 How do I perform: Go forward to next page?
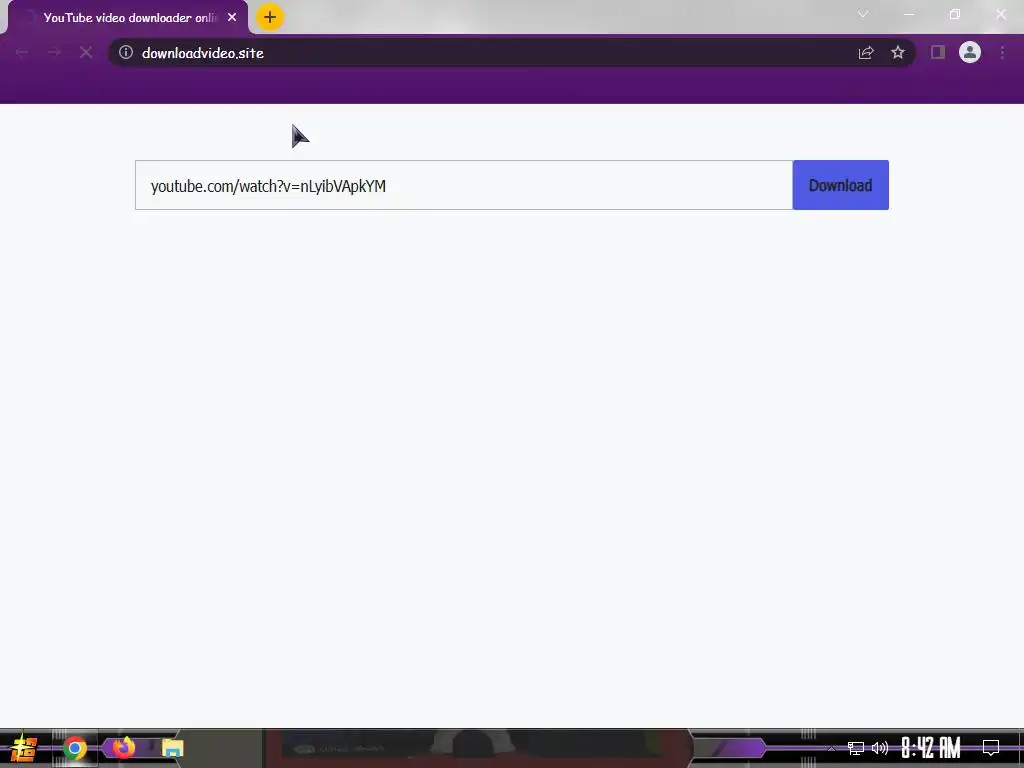click(x=54, y=52)
